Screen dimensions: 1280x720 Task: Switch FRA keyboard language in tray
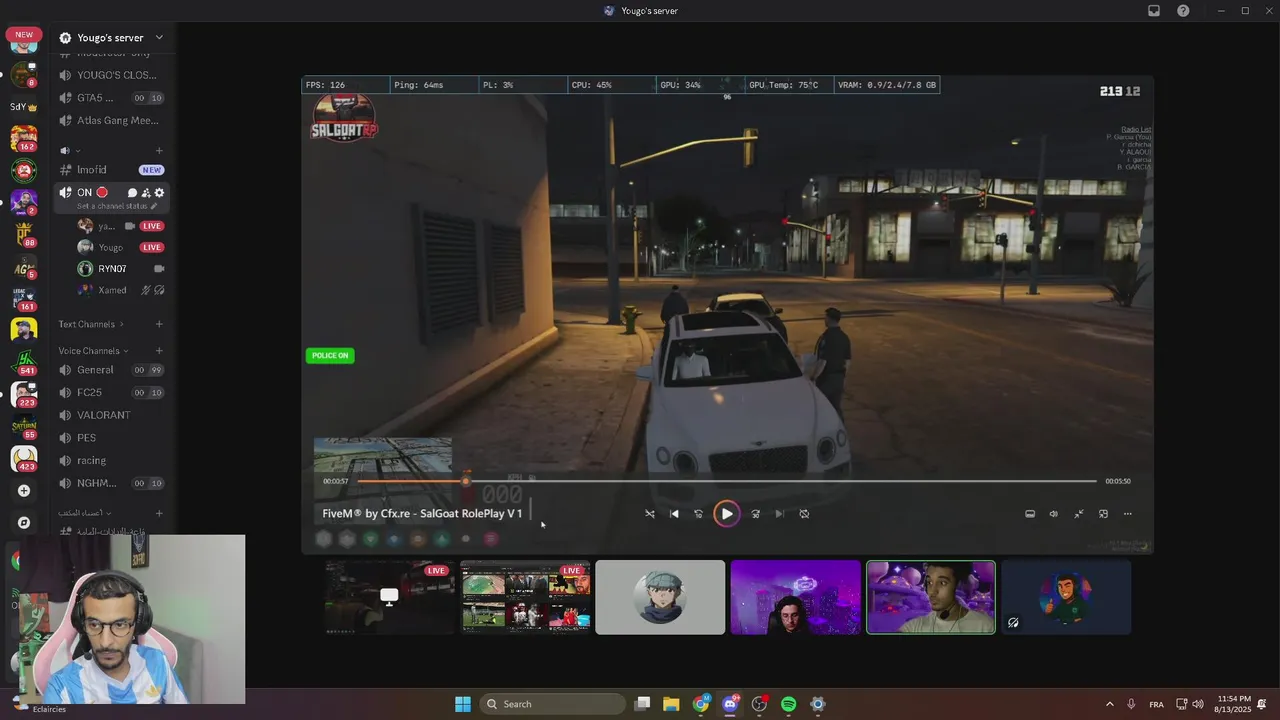(x=1156, y=704)
